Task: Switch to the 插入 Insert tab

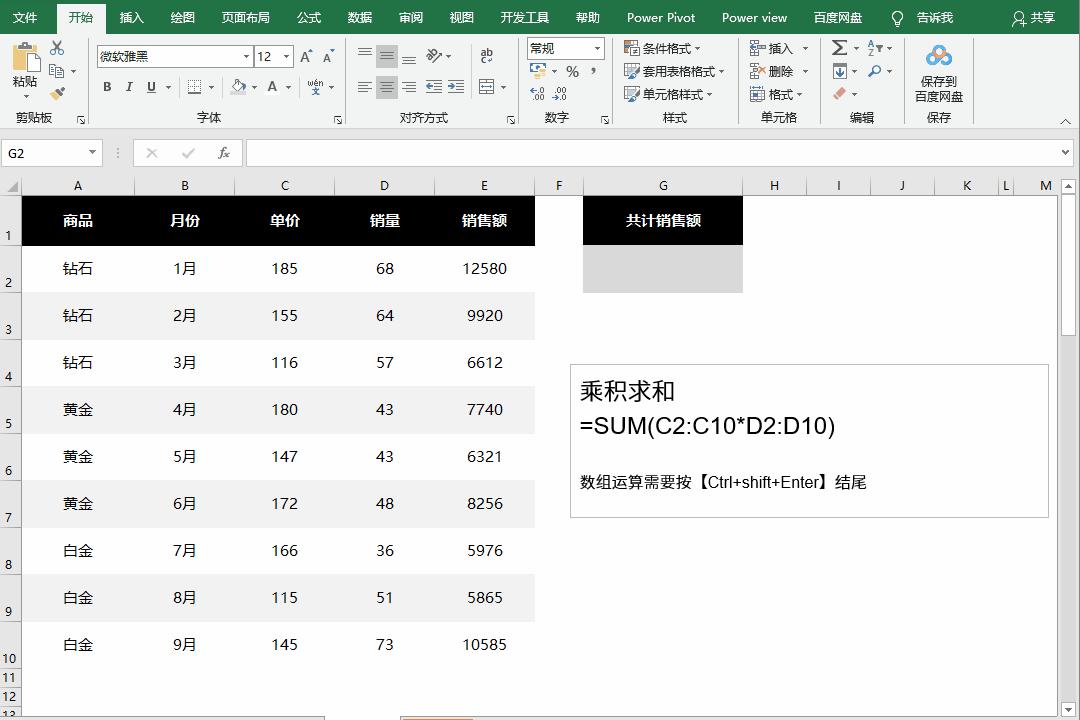Action: [132, 17]
